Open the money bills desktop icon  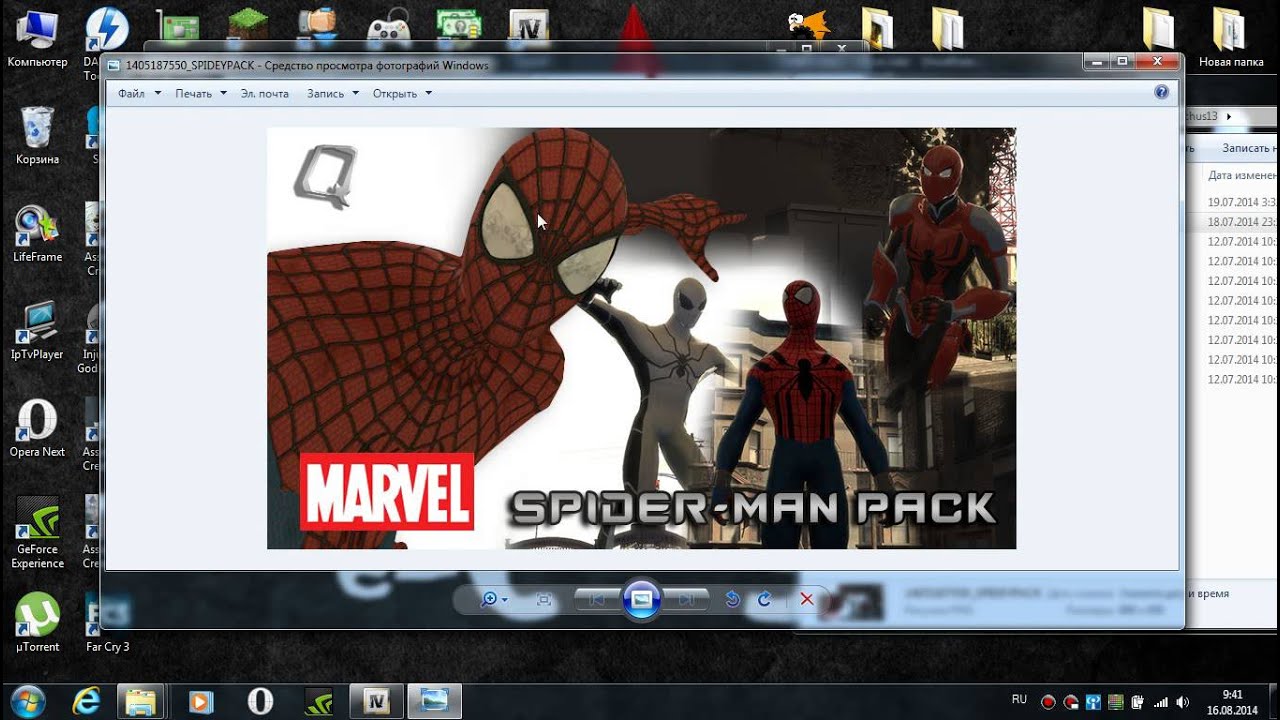(459, 26)
